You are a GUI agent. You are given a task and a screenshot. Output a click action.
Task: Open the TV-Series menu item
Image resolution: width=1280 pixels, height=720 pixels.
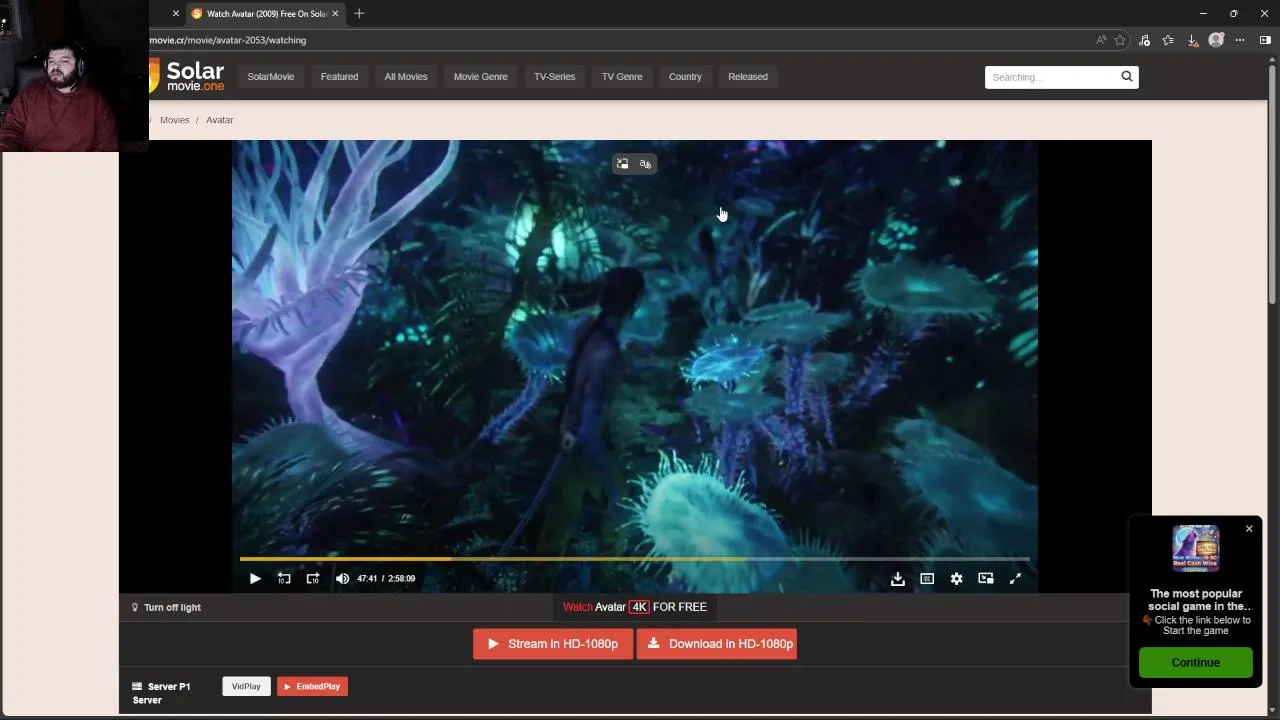click(x=554, y=77)
